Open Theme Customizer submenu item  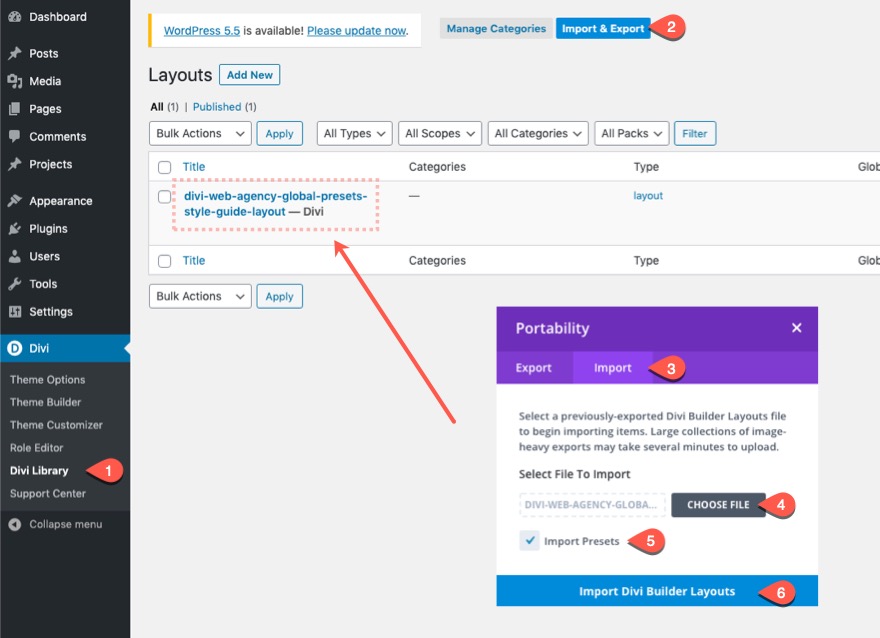pyautogui.click(x=56, y=425)
